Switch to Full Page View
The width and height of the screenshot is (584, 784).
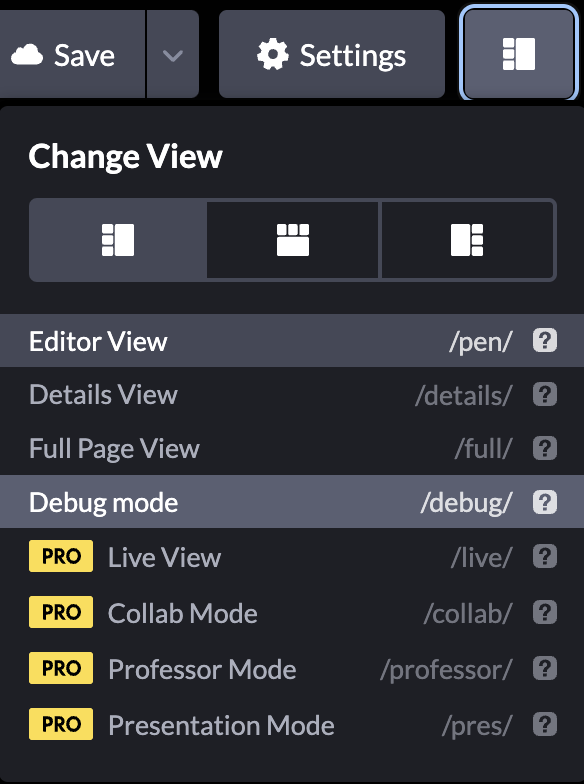tap(292, 448)
